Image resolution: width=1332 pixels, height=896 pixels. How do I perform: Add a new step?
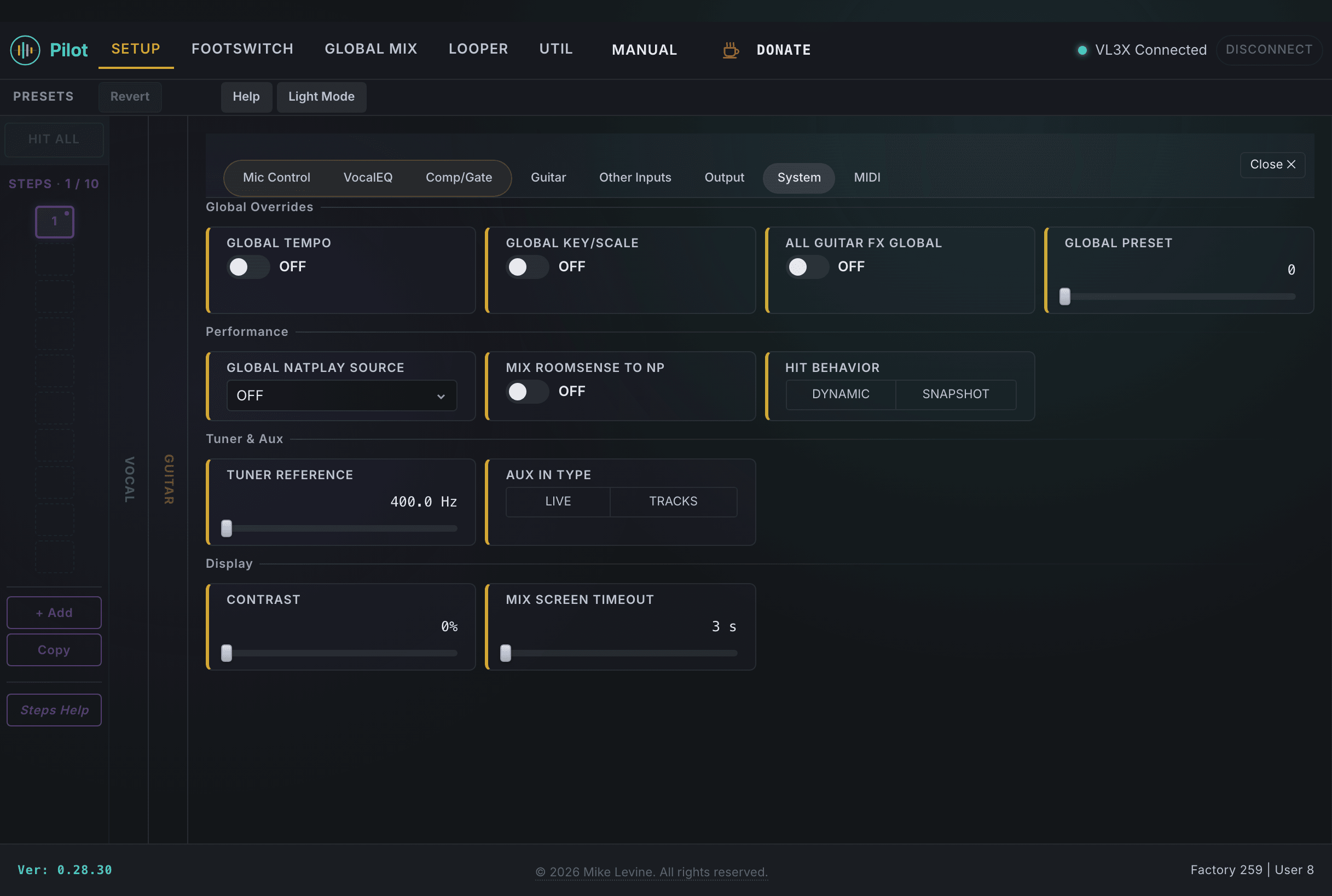[x=54, y=613]
